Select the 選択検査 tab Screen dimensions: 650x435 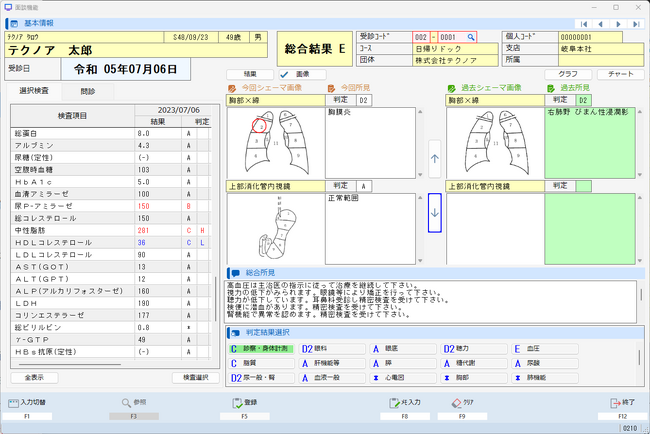(x=34, y=91)
